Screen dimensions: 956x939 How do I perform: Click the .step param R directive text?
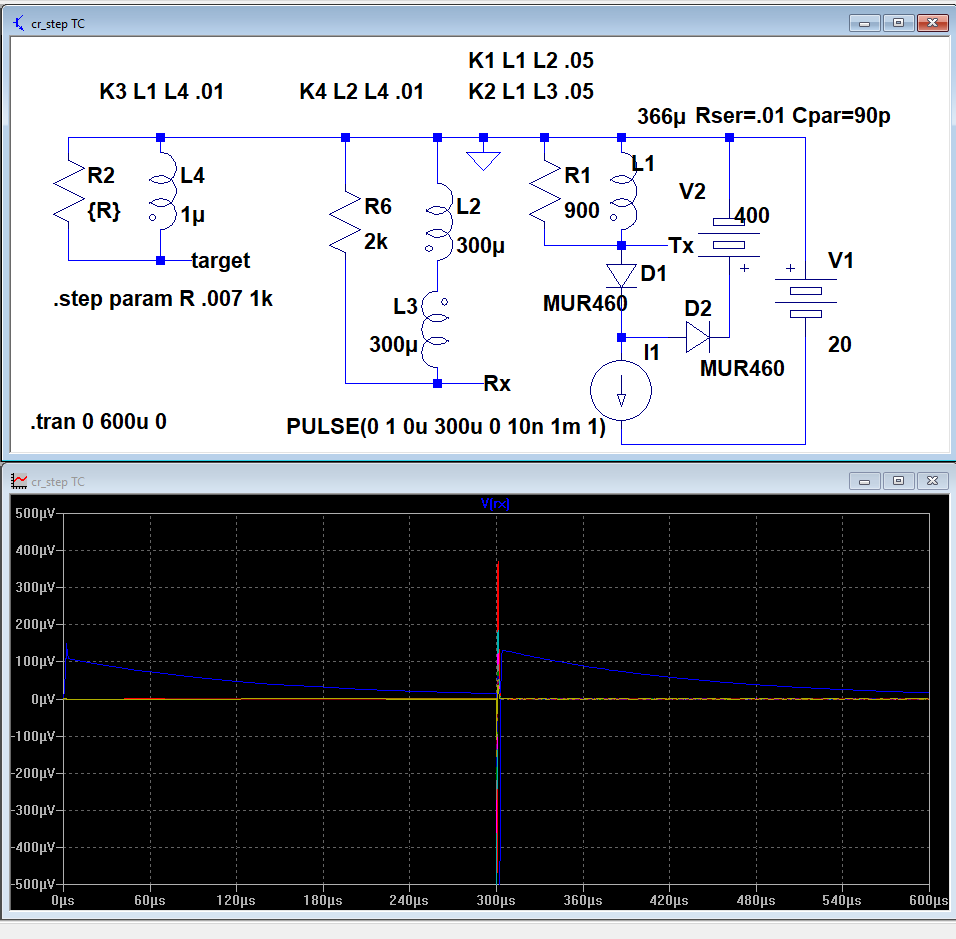coord(163,300)
